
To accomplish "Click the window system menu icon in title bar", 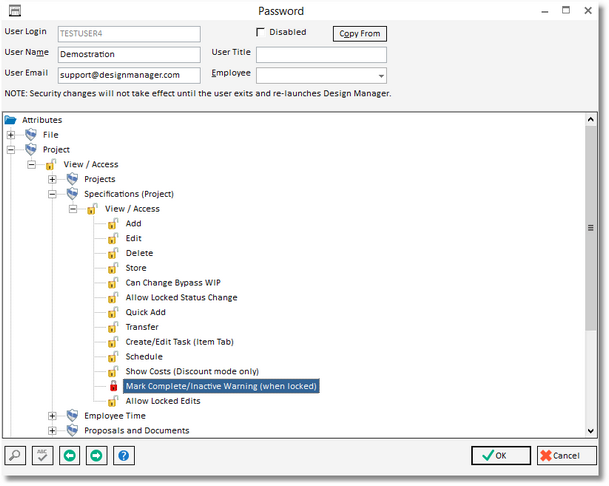I will [15, 10].
